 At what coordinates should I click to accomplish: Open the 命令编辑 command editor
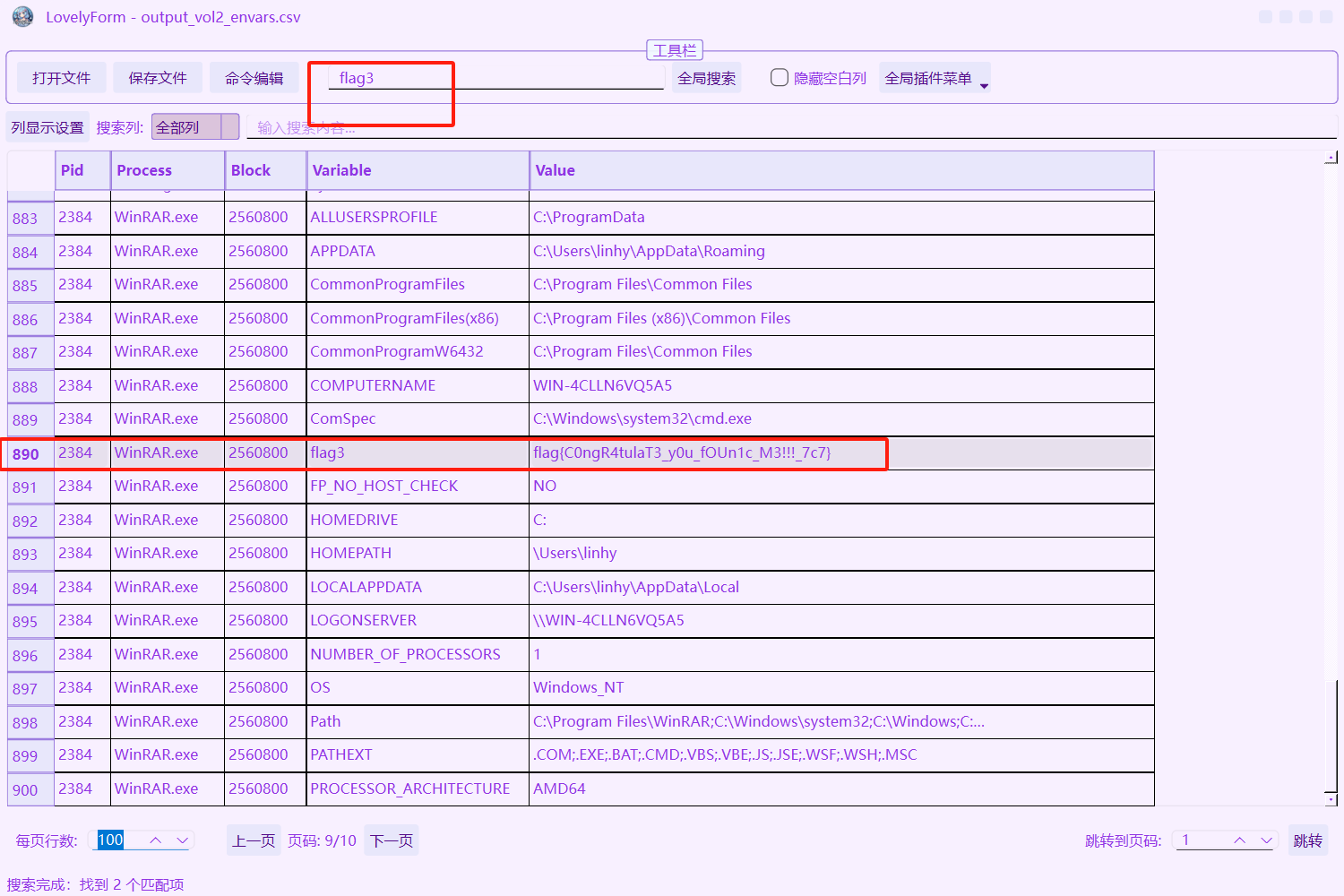click(254, 78)
